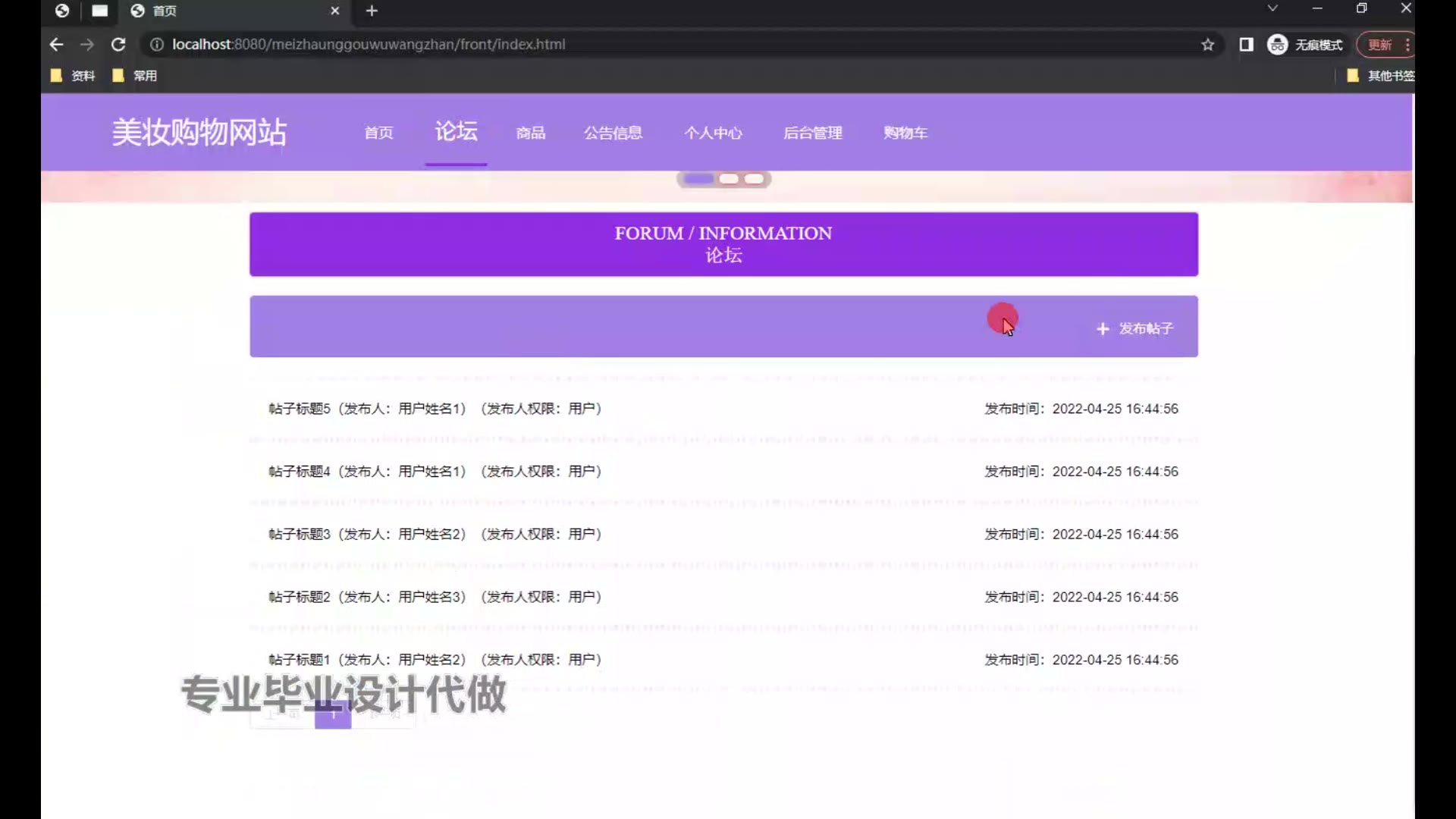The height and width of the screenshot is (819, 1456).
Task: Switch to second carousel slide dot
Action: (x=729, y=179)
